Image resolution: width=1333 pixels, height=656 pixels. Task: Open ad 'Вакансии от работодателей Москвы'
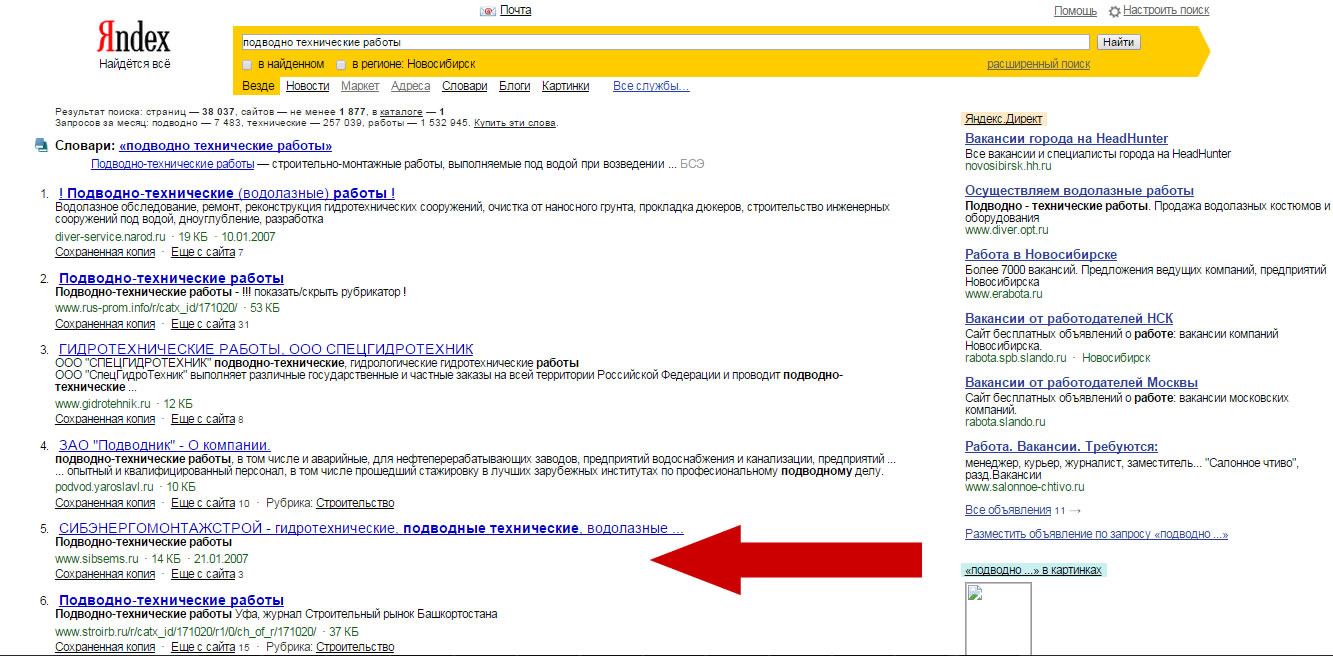click(x=1081, y=382)
